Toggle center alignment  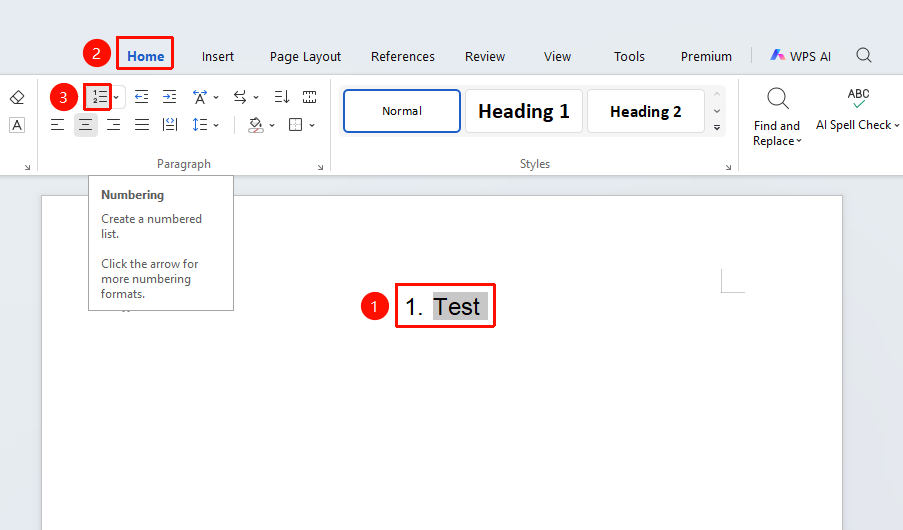(86, 124)
